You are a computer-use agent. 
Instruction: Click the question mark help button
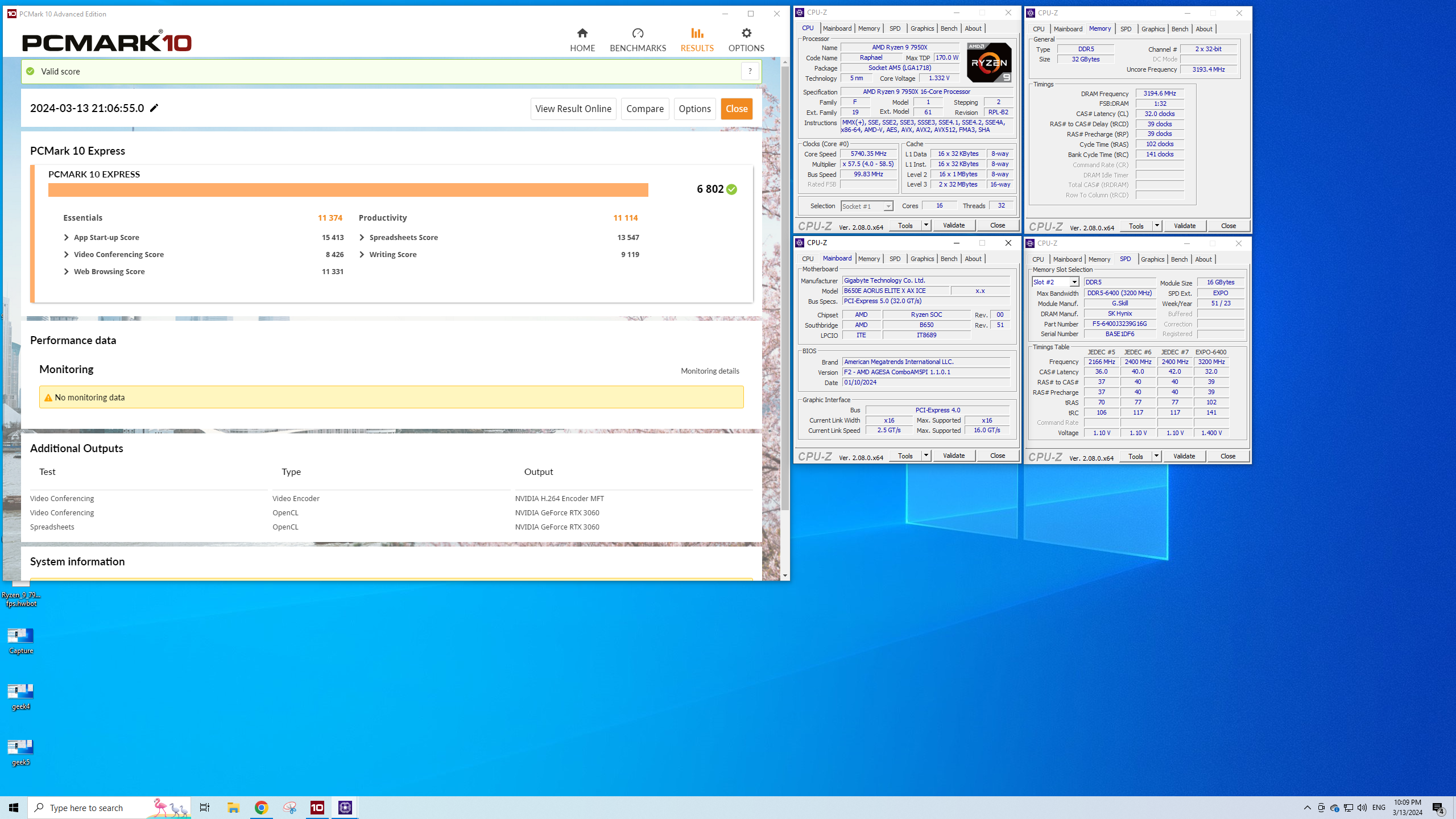coord(750,71)
